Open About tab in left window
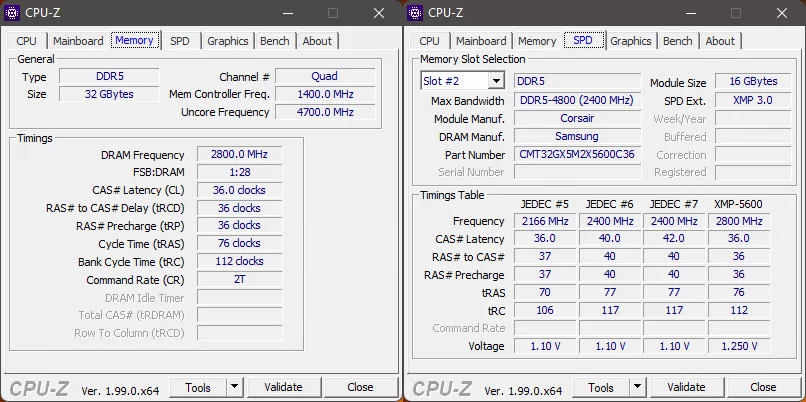Screen dimensions: 806x402 point(317,41)
